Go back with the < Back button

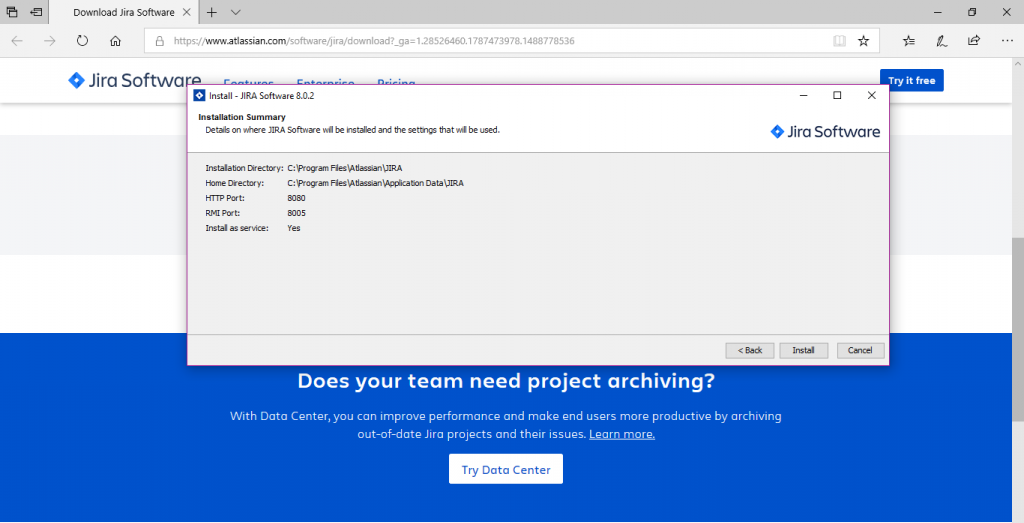(750, 351)
